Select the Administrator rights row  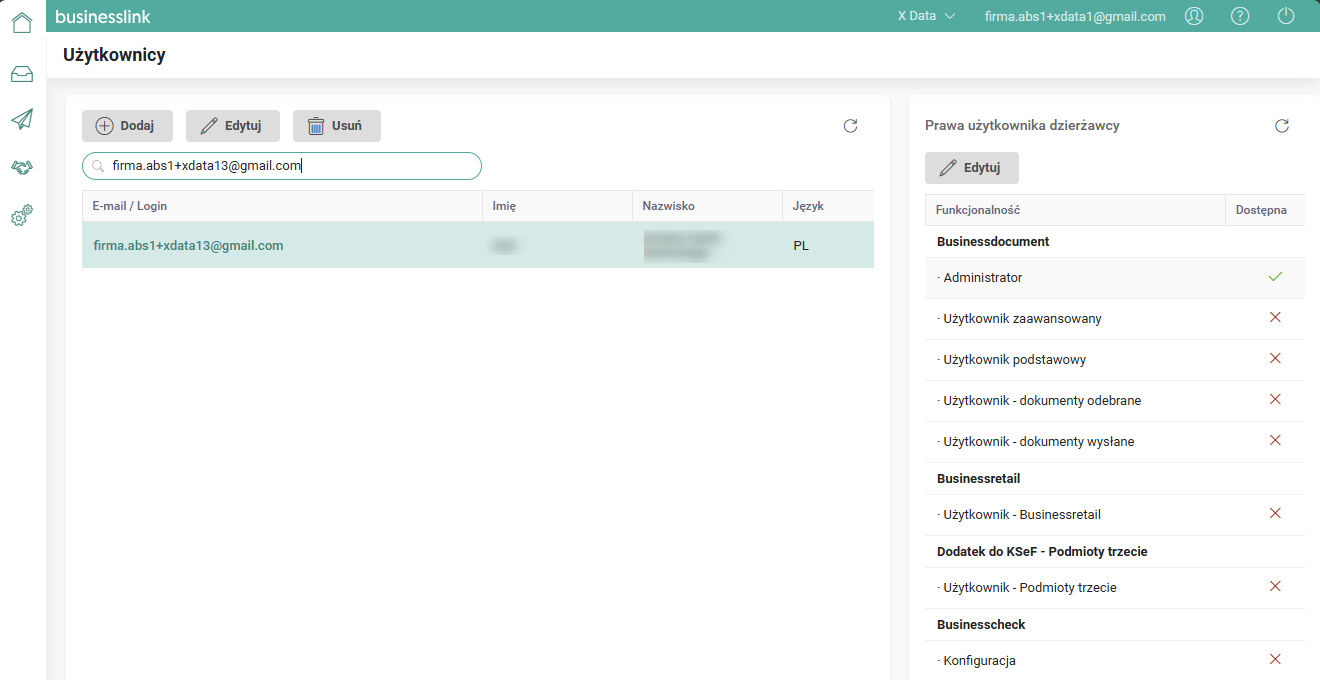(1115, 278)
